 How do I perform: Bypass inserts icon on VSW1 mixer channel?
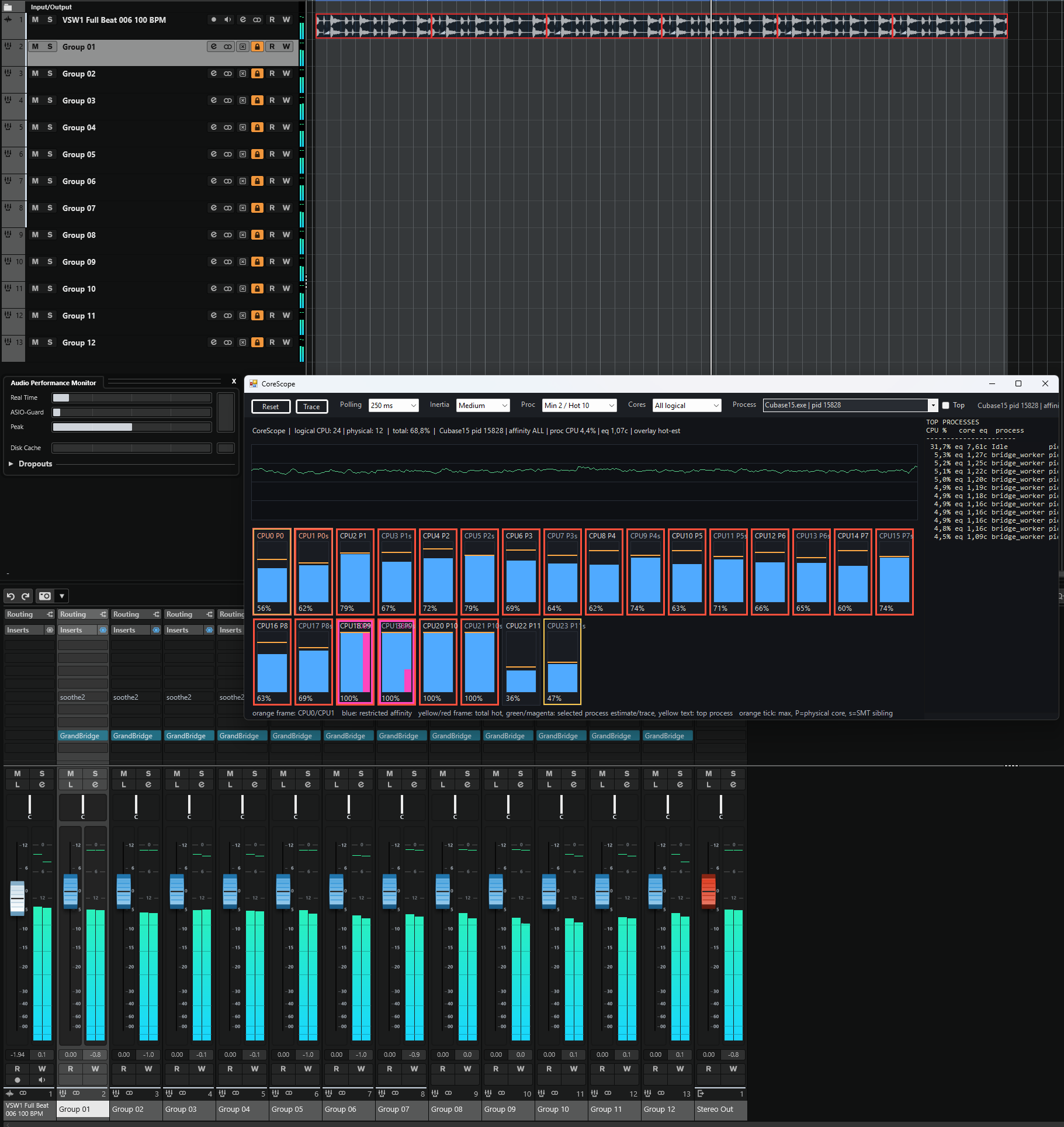[50, 630]
